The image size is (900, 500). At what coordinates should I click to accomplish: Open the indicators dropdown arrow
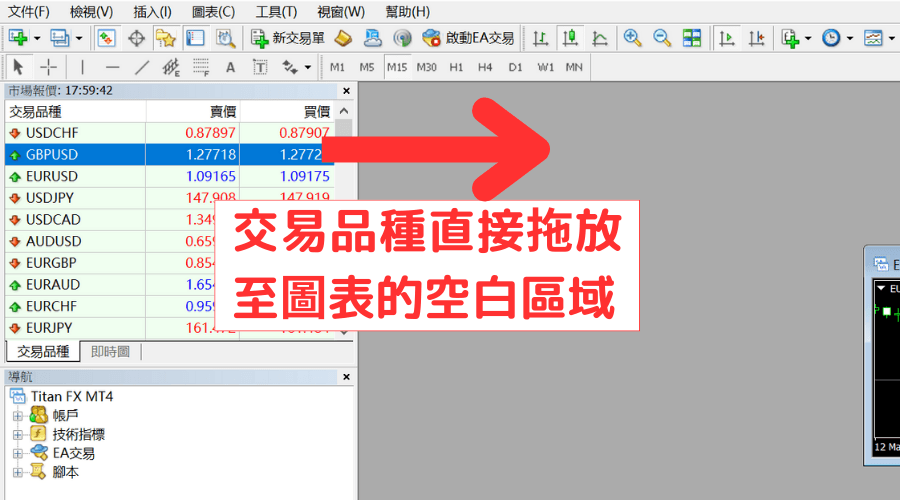tap(808, 38)
